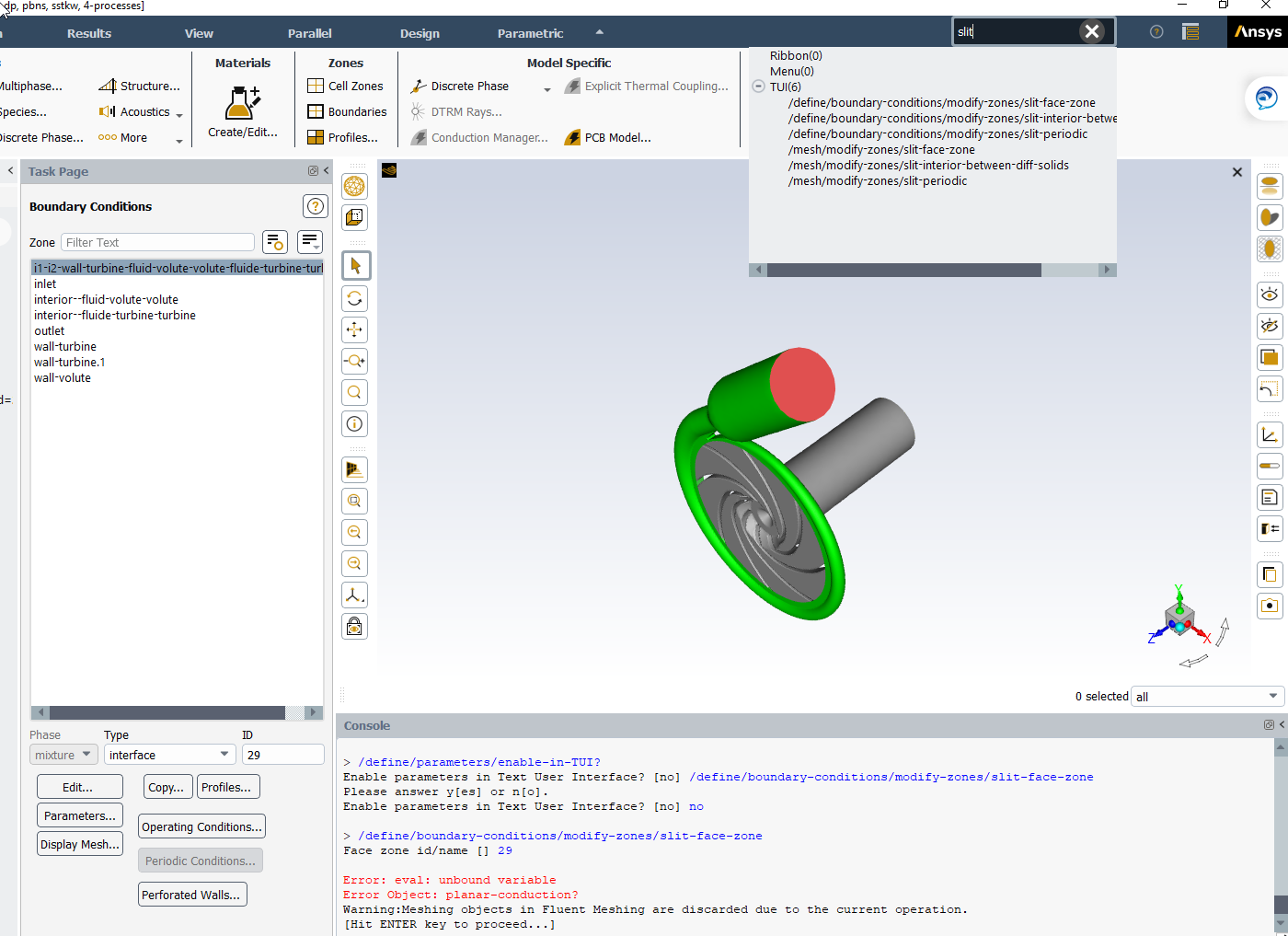
Task: Collapse the TUI(6) search results group
Action: 759,87
